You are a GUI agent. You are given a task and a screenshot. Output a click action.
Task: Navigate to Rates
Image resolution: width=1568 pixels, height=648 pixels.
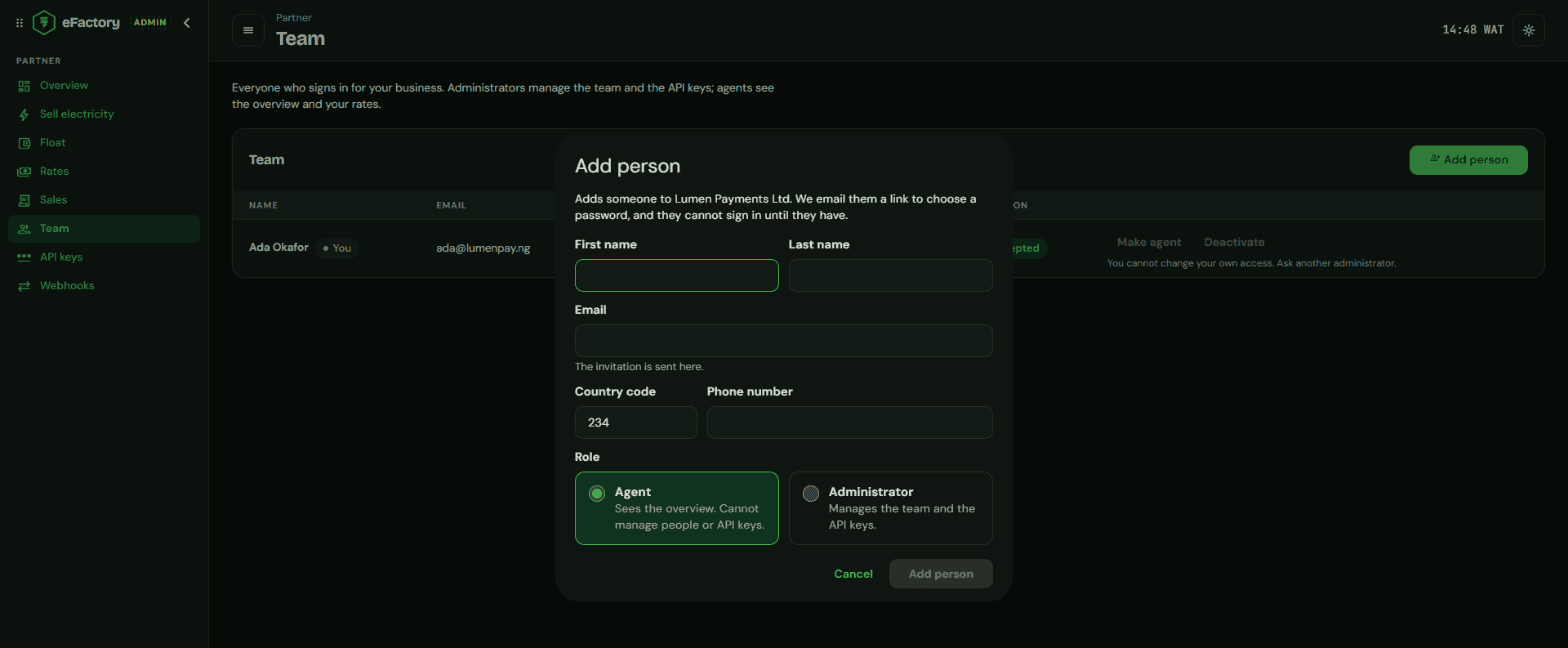point(104,172)
